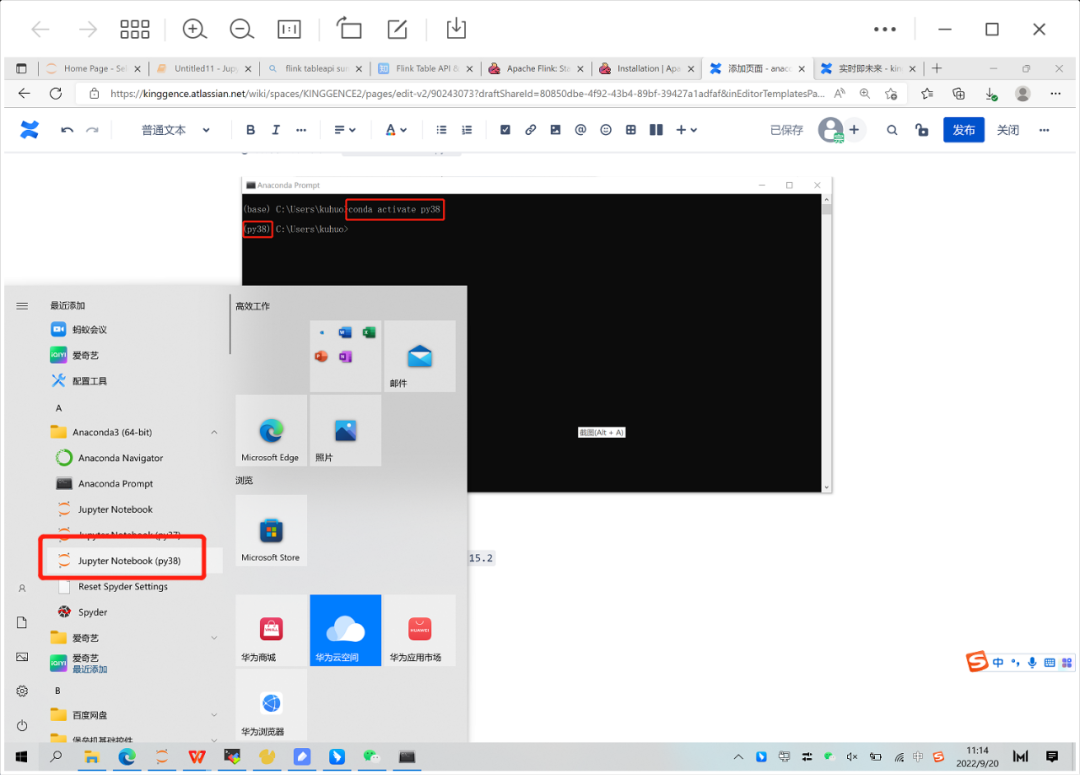1080x775 pixels.
Task: Click the zoom out magnifier icon
Action: [242, 29]
